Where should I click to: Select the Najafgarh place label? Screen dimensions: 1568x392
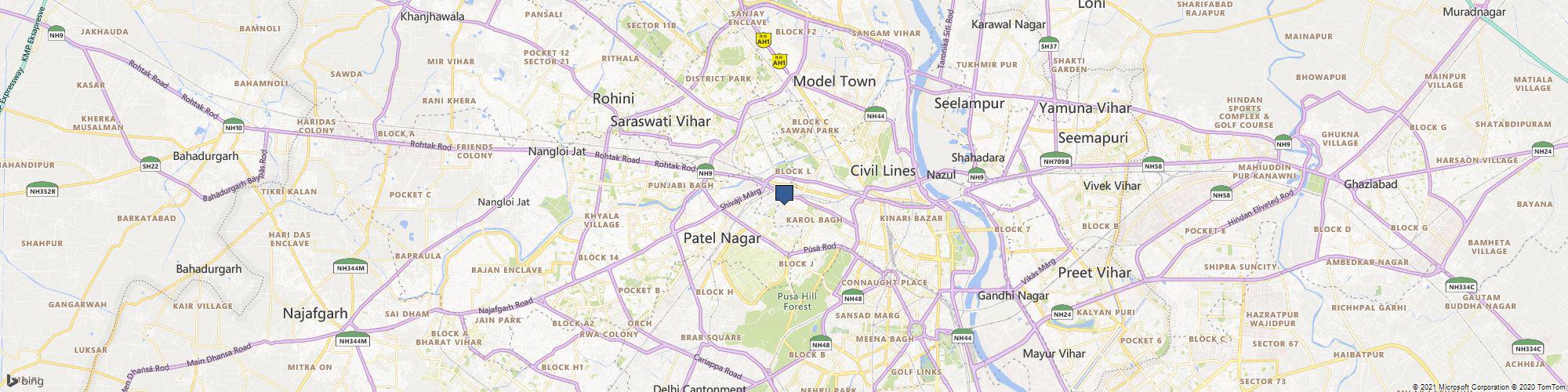click(314, 314)
